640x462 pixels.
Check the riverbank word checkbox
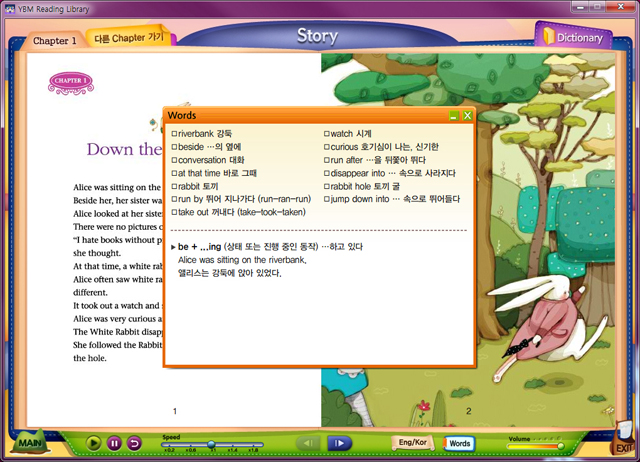(x=174, y=133)
